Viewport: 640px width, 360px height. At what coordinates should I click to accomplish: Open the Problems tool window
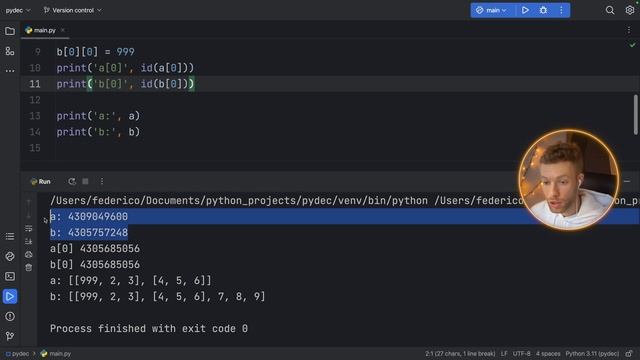pyautogui.click(x=10, y=316)
